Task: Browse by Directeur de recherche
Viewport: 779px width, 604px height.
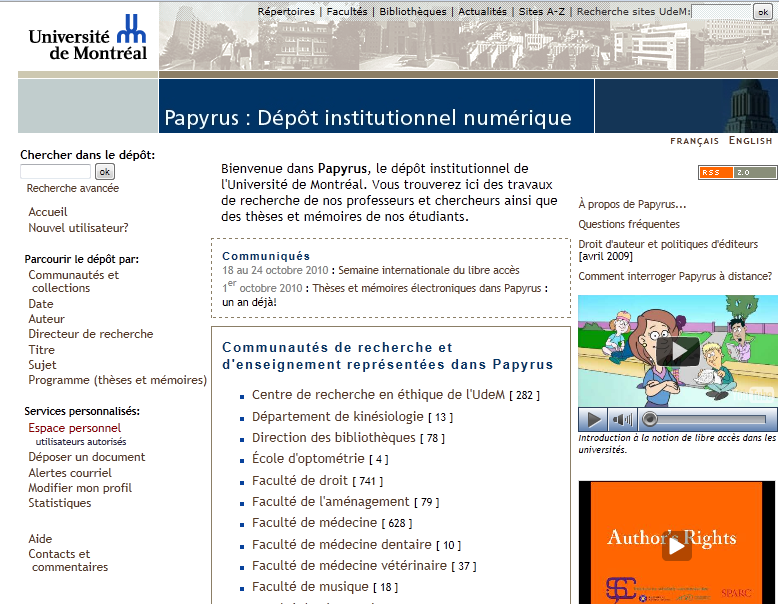Action: coord(91,334)
